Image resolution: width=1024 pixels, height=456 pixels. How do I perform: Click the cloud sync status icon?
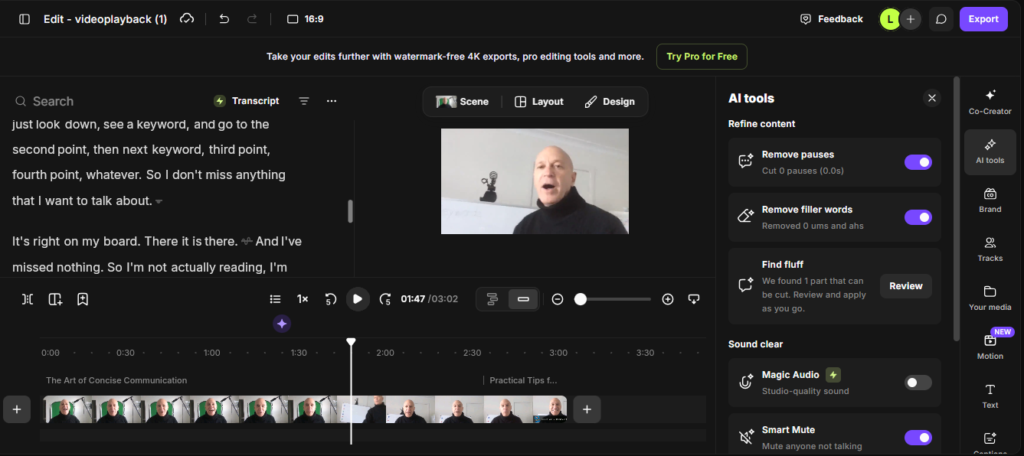[x=187, y=19]
